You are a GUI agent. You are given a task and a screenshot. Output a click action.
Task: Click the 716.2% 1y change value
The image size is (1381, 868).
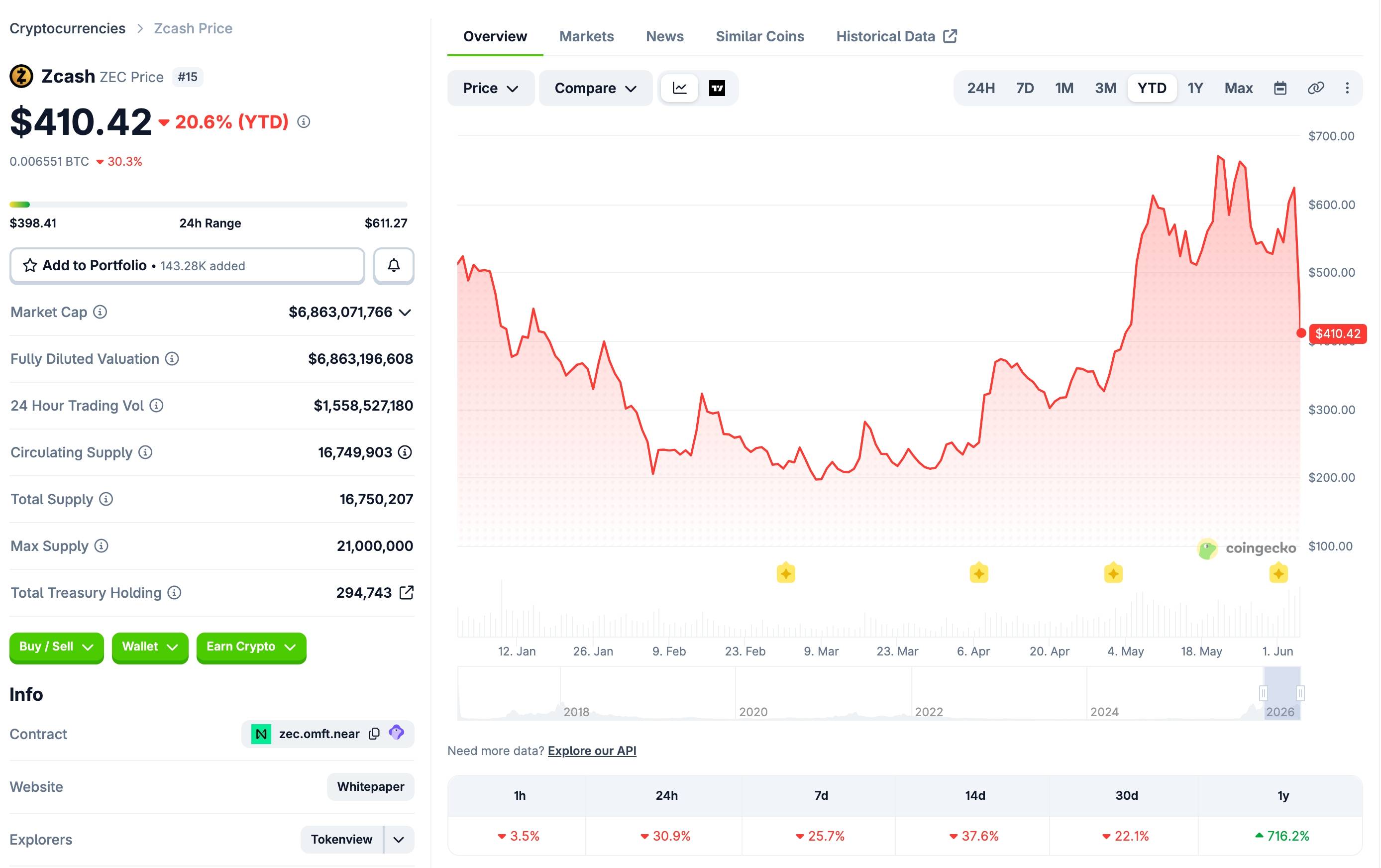1282,836
